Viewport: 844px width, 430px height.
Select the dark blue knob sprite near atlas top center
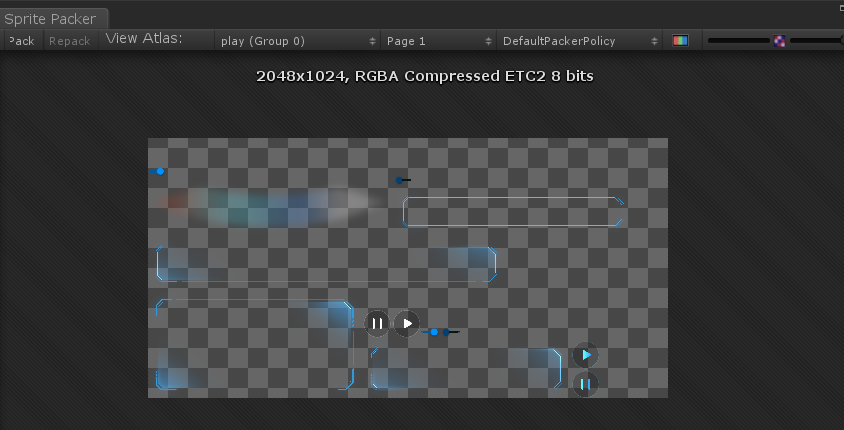tap(403, 180)
